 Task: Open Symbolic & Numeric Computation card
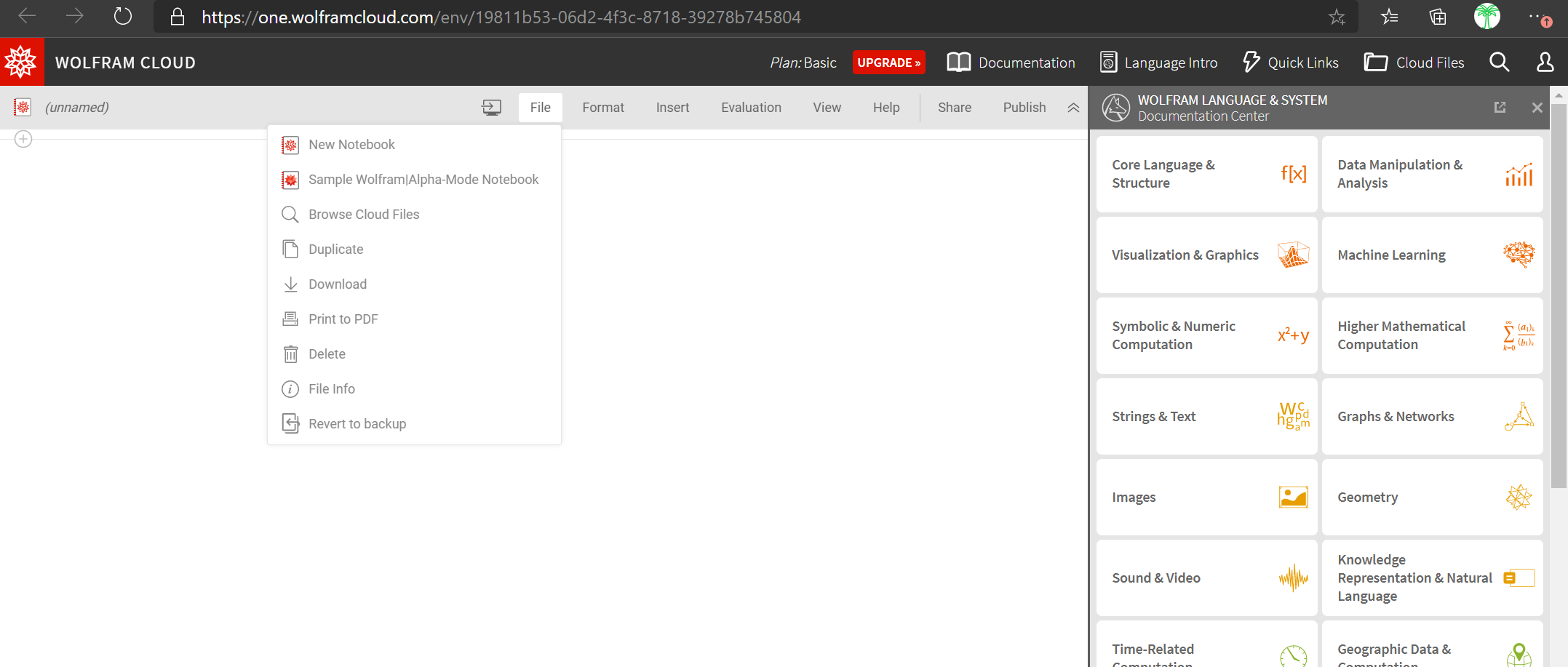click(x=1206, y=336)
